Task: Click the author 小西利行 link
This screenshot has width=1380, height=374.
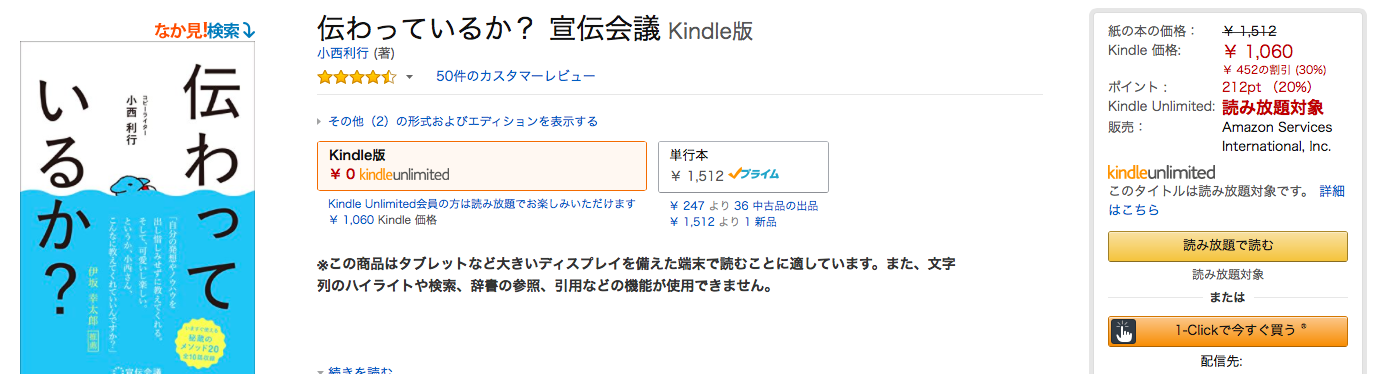Action: [x=343, y=53]
